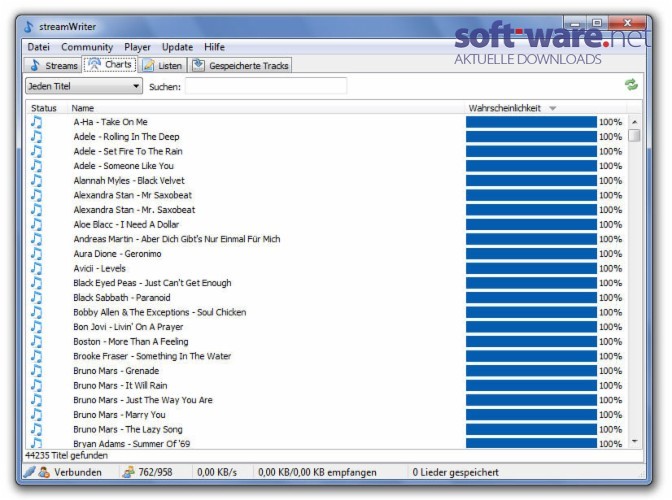Click the note icon beside Avicii - Levels
The image size is (672, 500).
(36, 268)
